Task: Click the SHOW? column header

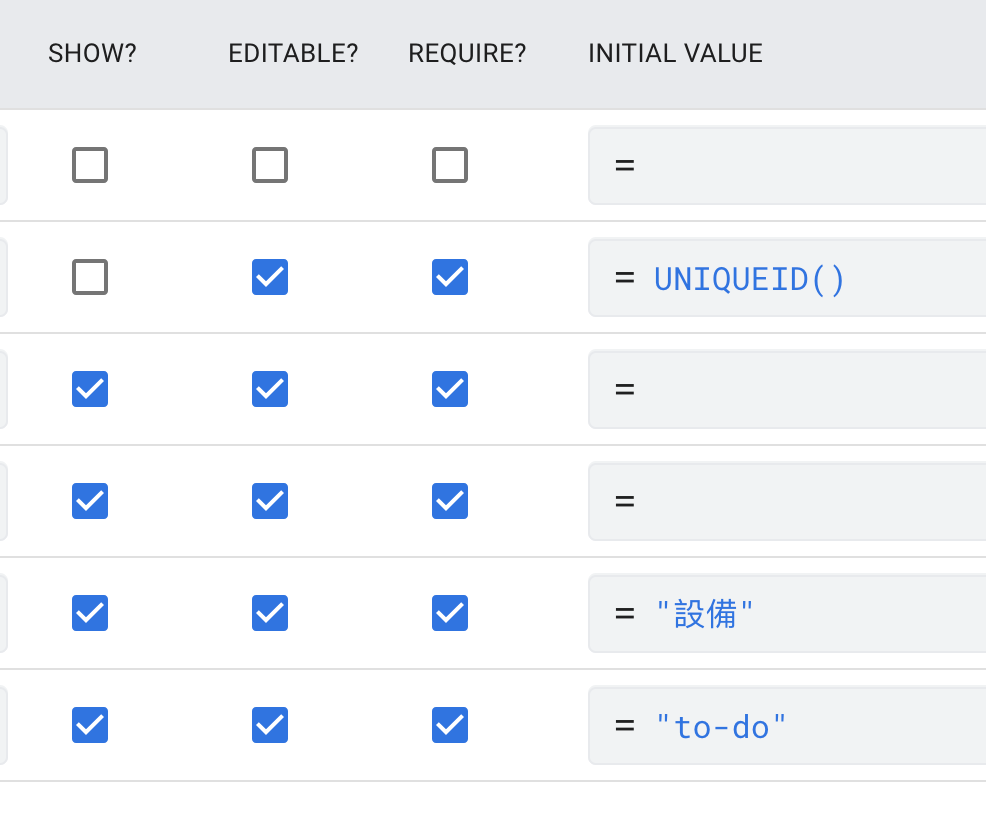Action: 92,54
